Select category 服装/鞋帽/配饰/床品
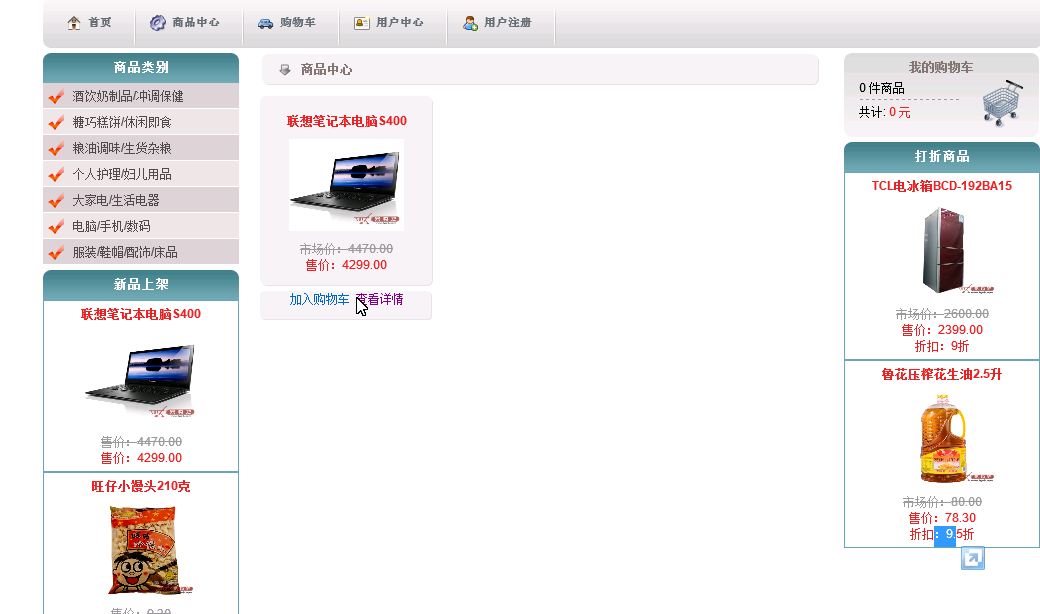Screen dimensions: 1040x614 point(125,252)
